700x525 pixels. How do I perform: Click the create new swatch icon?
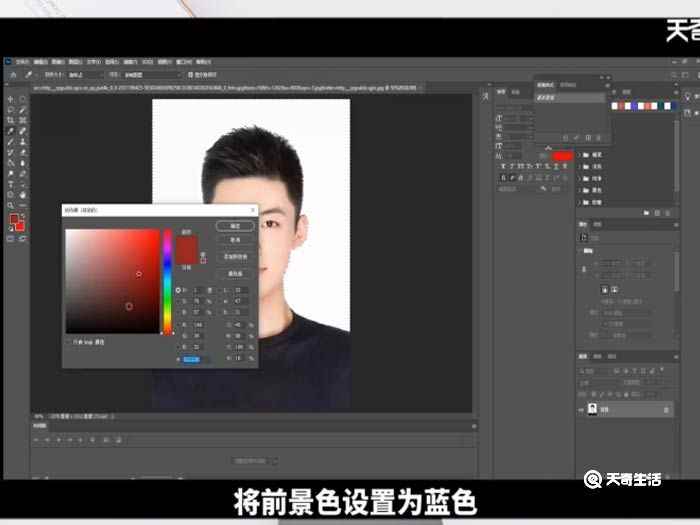point(657,213)
